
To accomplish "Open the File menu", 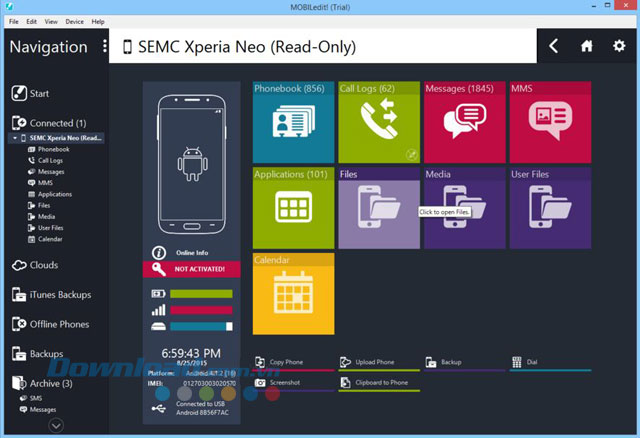I will (13, 22).
